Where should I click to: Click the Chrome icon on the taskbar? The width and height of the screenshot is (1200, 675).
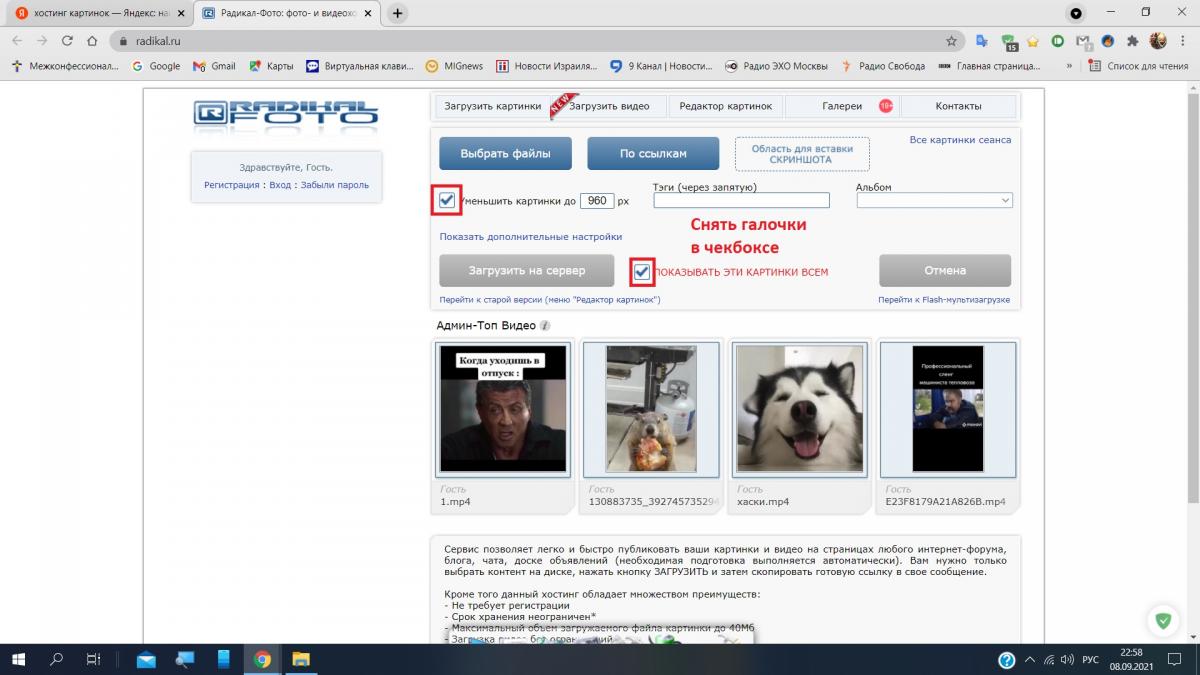click(x=262, y=660)
